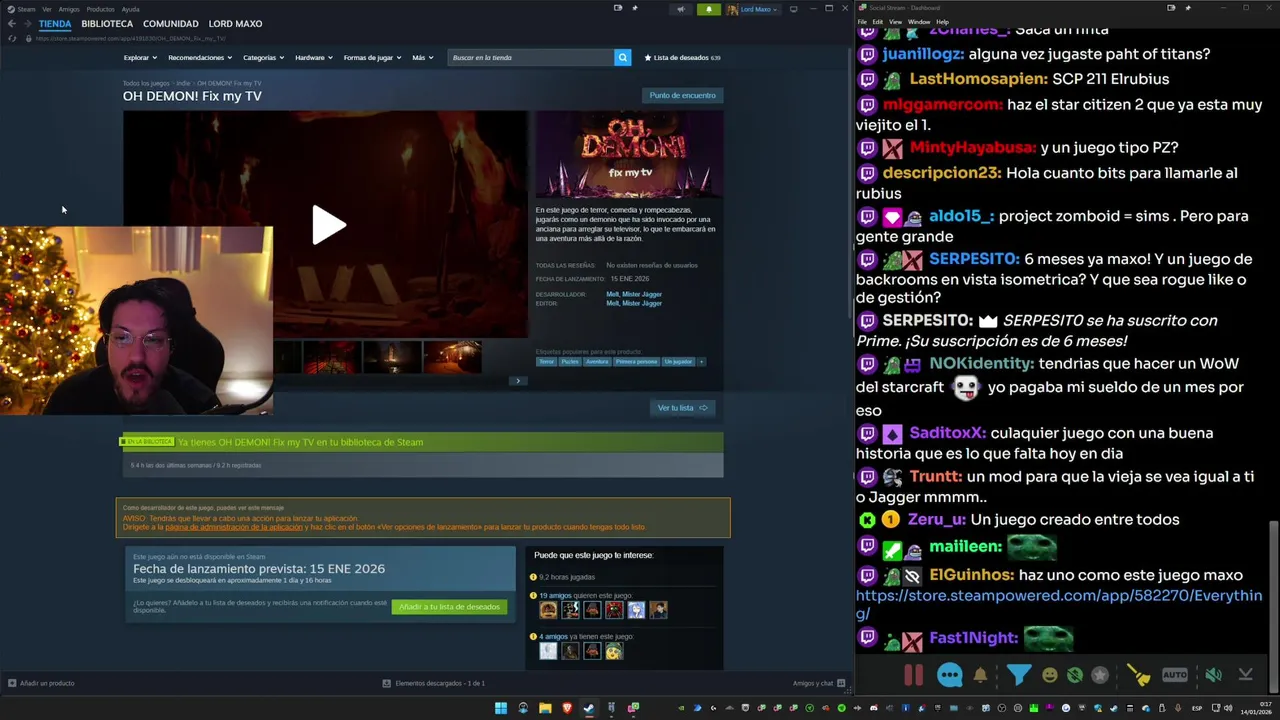1280x720 pixels.
Task: Select the Terror tag
Action: [546, 361]
